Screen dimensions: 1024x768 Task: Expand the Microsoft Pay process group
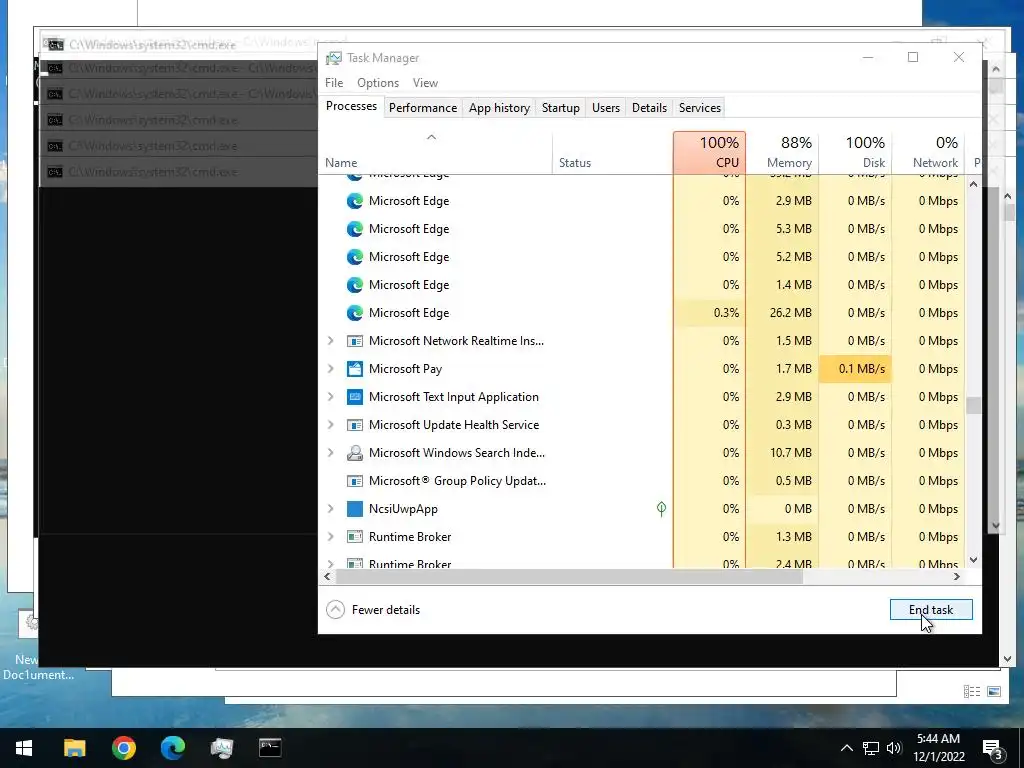click(x=330, y=369)
